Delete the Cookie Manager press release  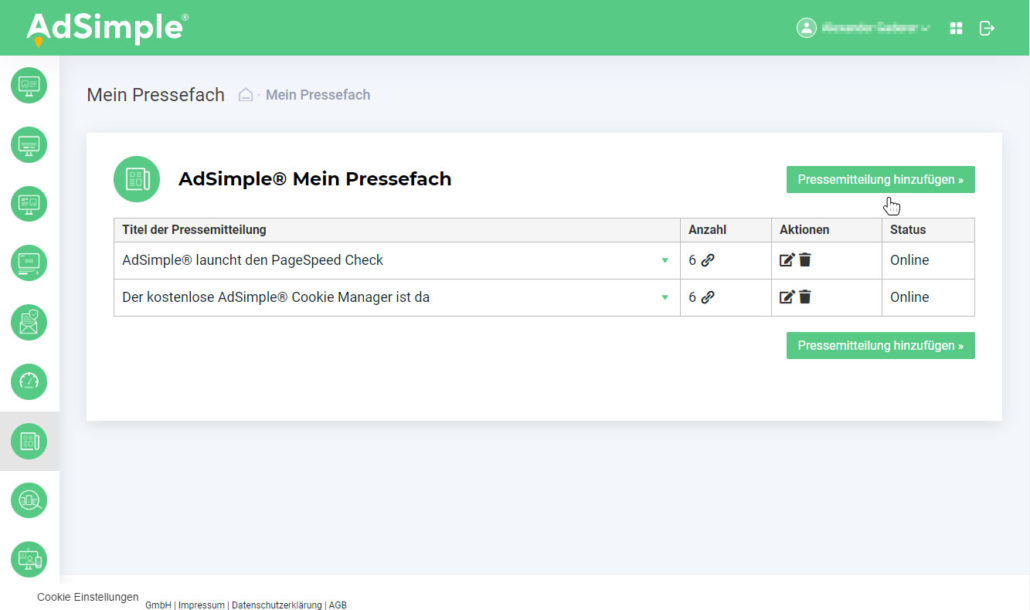[x=805, y=297]
